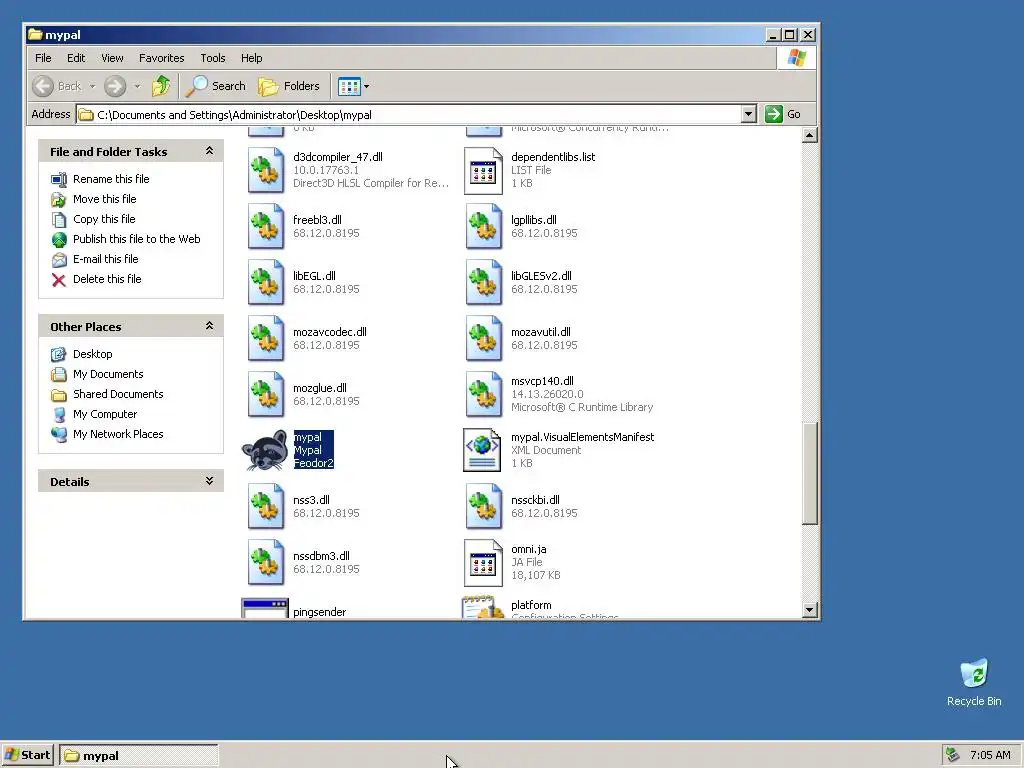Screen dimensions: 1024x768
Task: Open My Computer in Other Places
Action: pos(104,414)
